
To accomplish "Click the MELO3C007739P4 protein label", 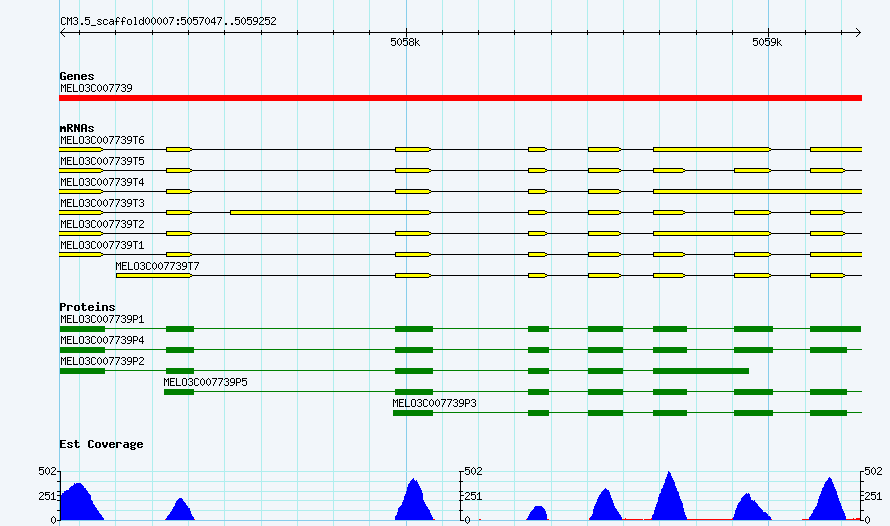I will pyautogui.click(x=102, y=340).
